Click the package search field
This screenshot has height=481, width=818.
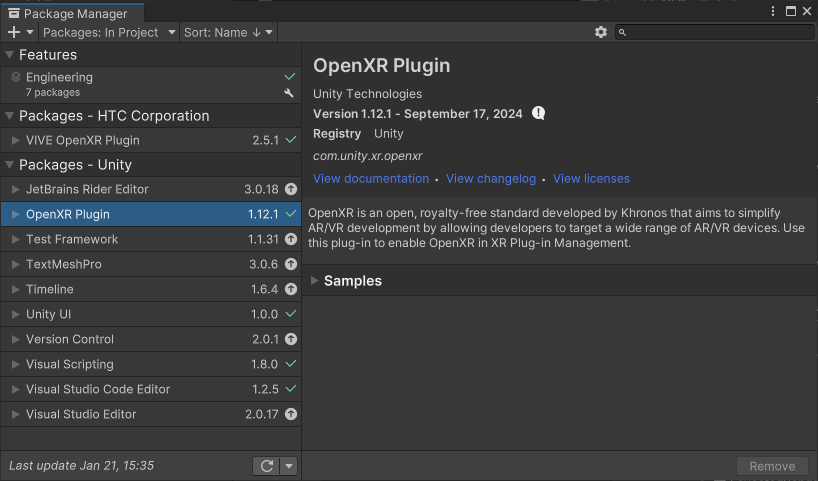718,32
